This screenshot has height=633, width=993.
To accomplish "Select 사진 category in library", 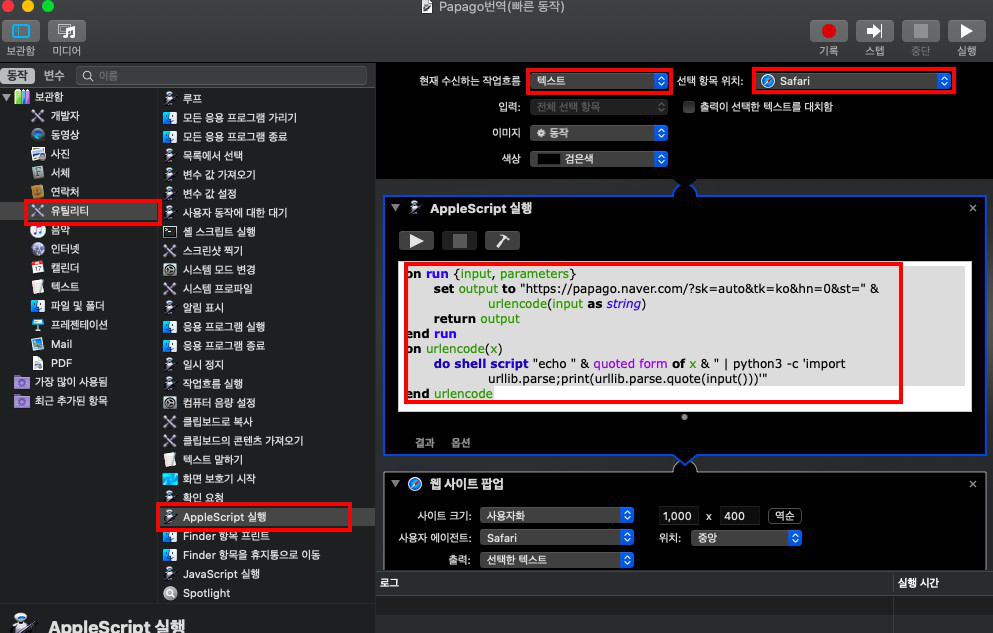I will pos(60,154).
